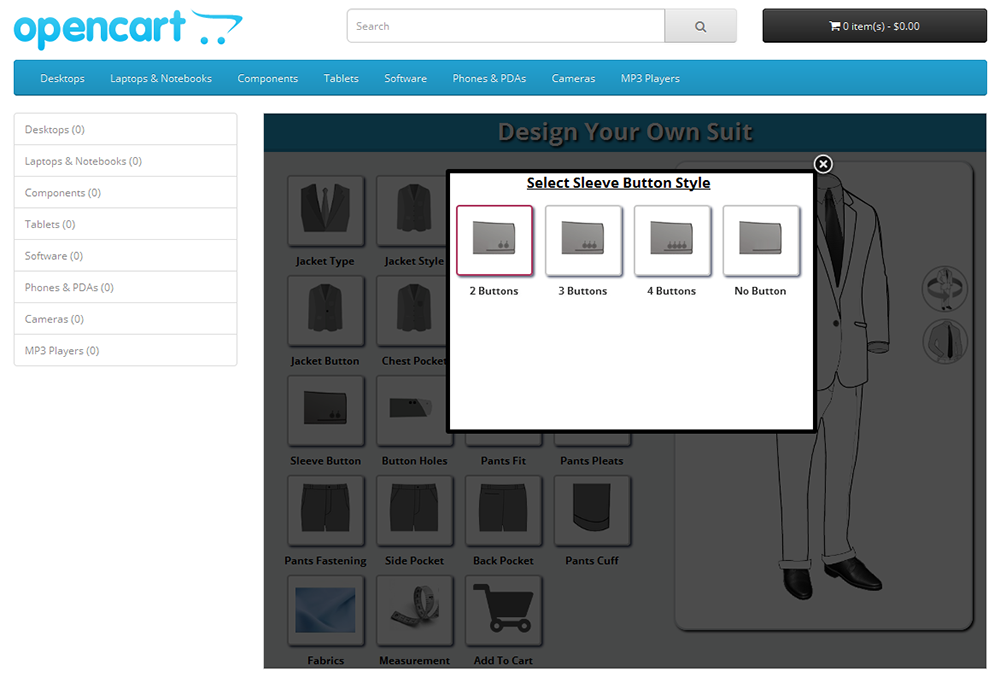This screenshot has height=683, width=1000.
Task: Select Software (0) in the sidebar
Action: pos(126,256)
